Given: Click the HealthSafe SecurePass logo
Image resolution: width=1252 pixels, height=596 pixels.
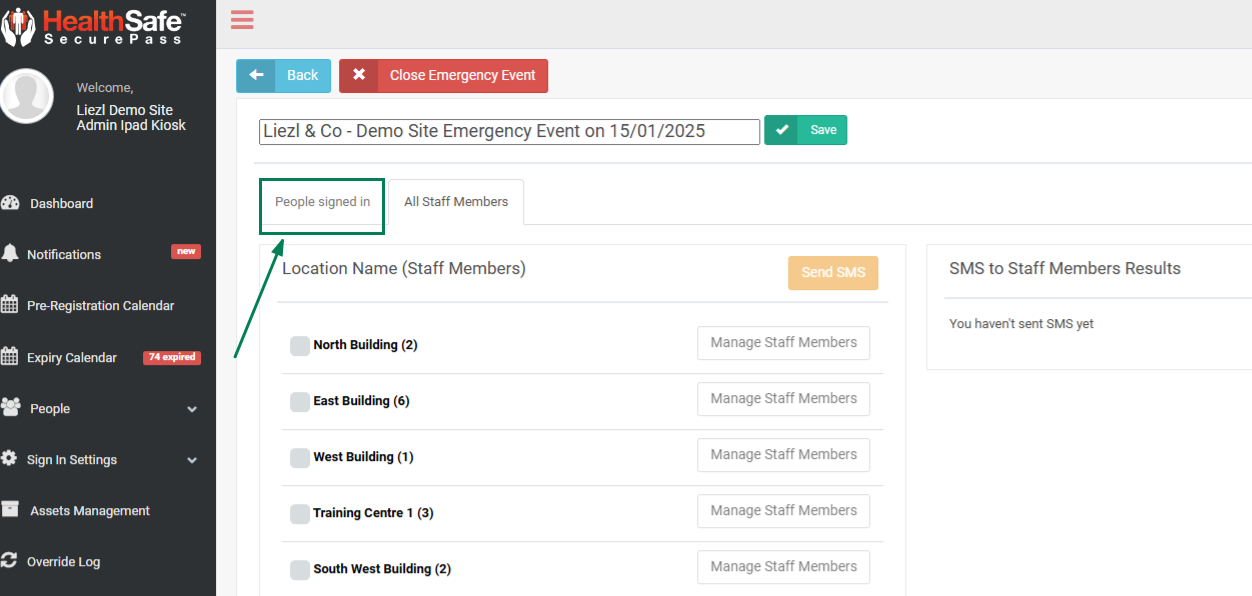Looking at the screenshot, I should [x=94, y=25].
